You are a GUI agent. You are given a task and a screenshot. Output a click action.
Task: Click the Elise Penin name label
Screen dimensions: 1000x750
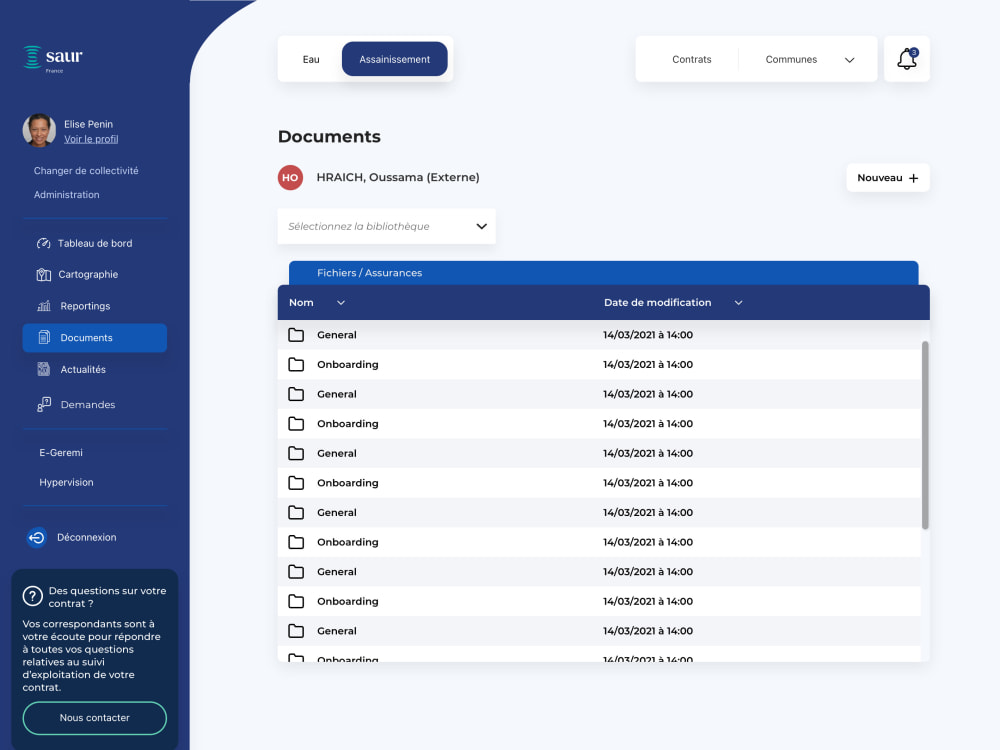(88, 124)
